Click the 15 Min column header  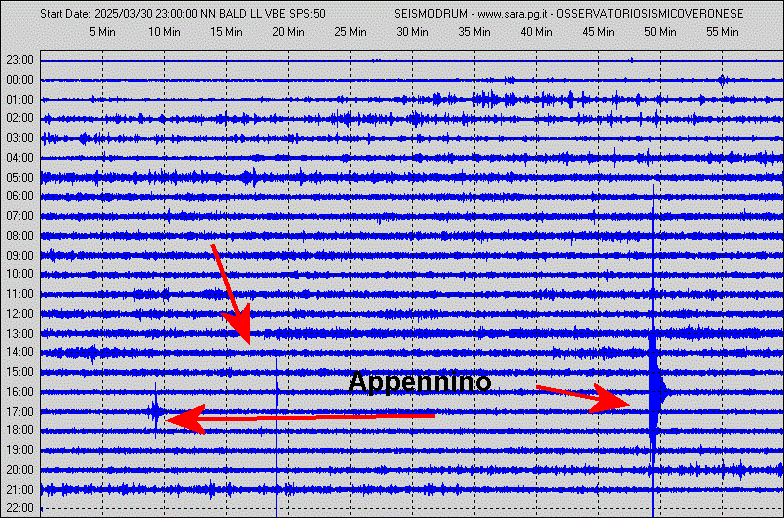click(x=226, y=32)
